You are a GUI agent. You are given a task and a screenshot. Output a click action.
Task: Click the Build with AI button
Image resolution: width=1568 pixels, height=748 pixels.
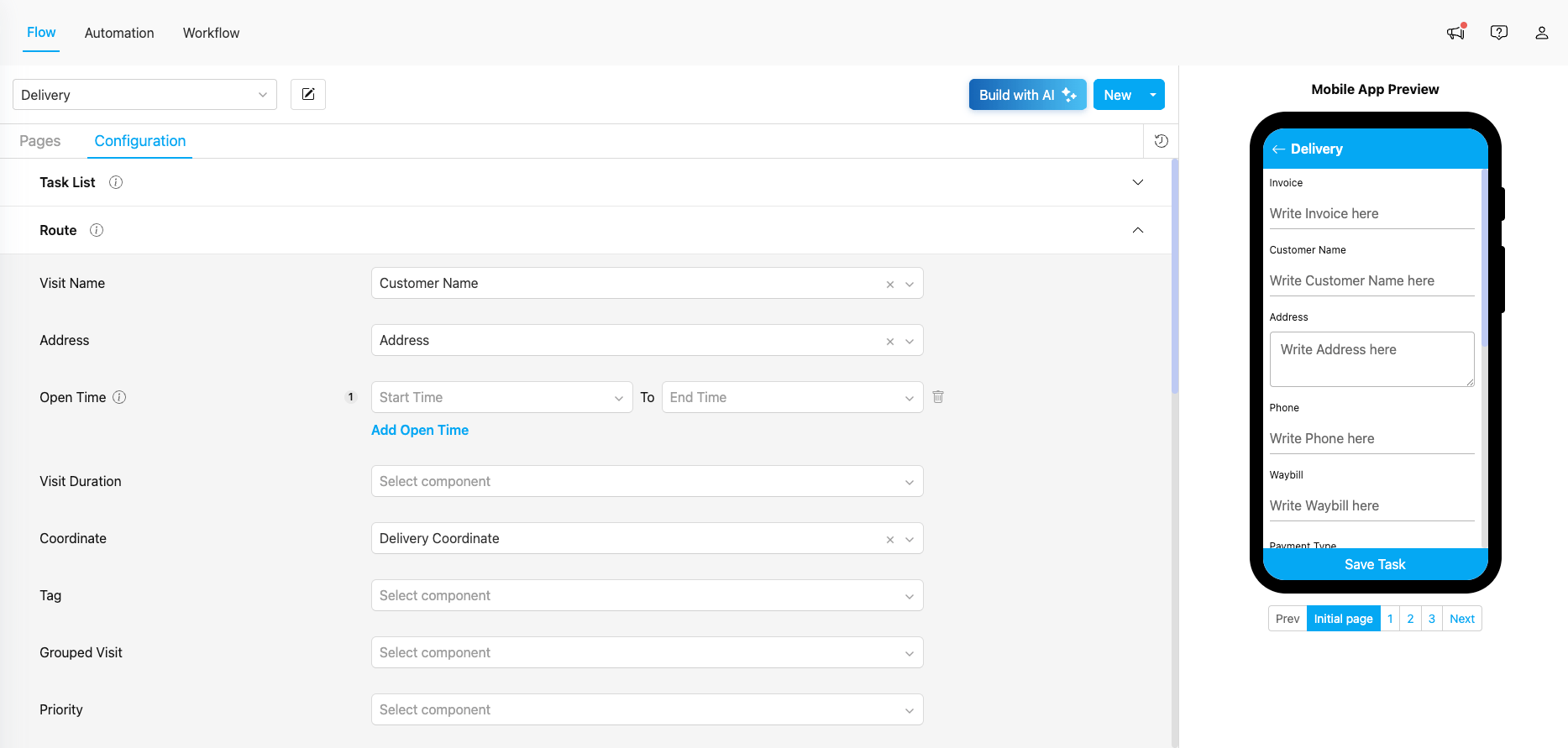(1028, 95)
